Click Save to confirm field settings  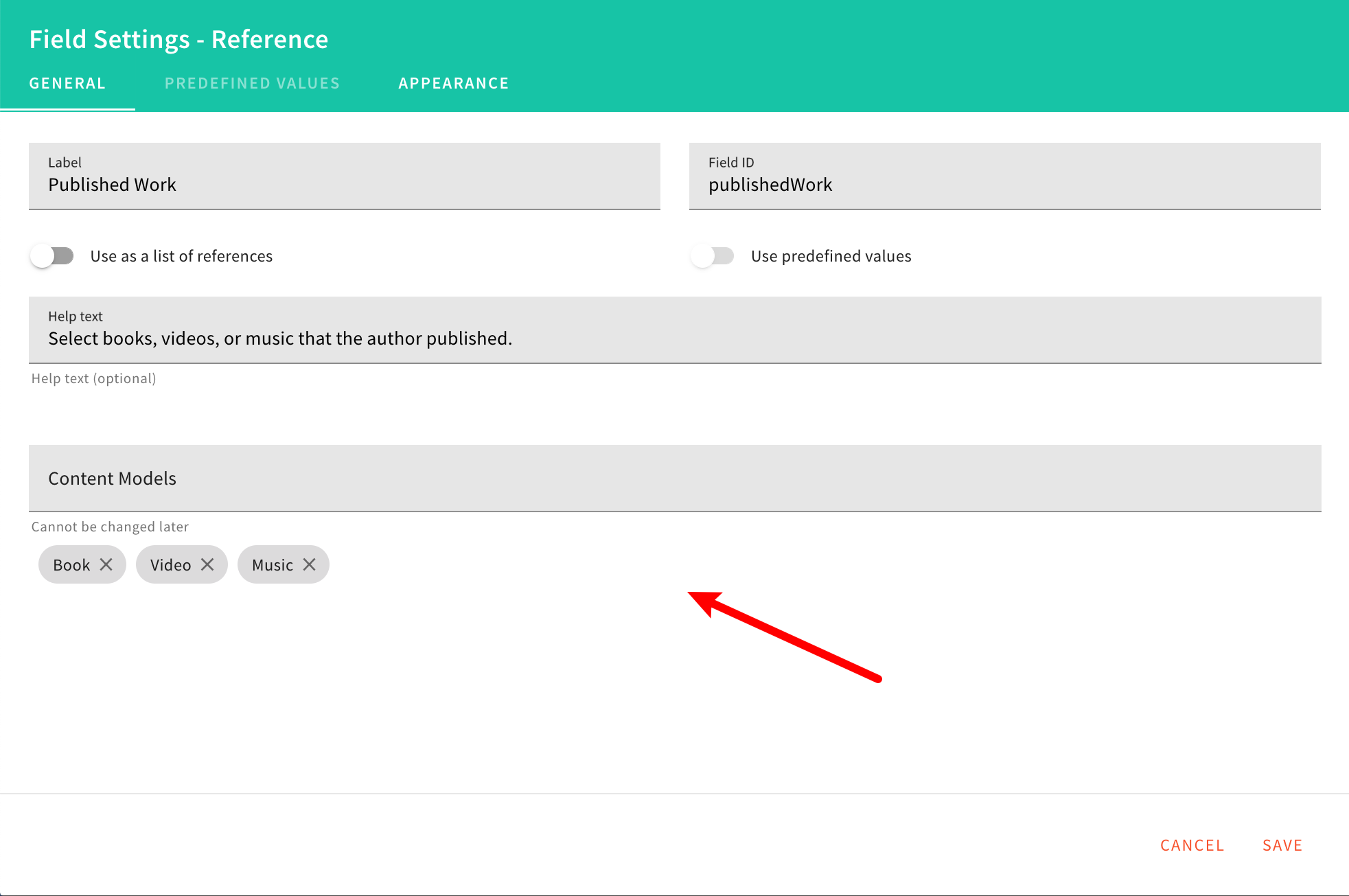click(x=1281, y=845)
